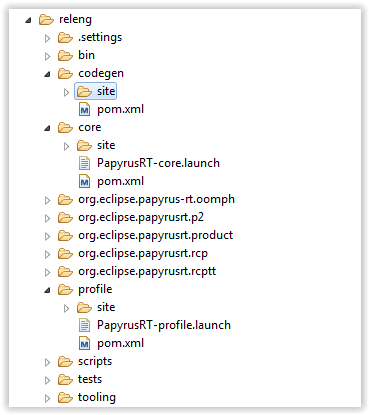Expand org.eclipse.papyrusrt.p2 folder arrow
The height and width of the screenshot is (415, 369).
coord(47,218)
